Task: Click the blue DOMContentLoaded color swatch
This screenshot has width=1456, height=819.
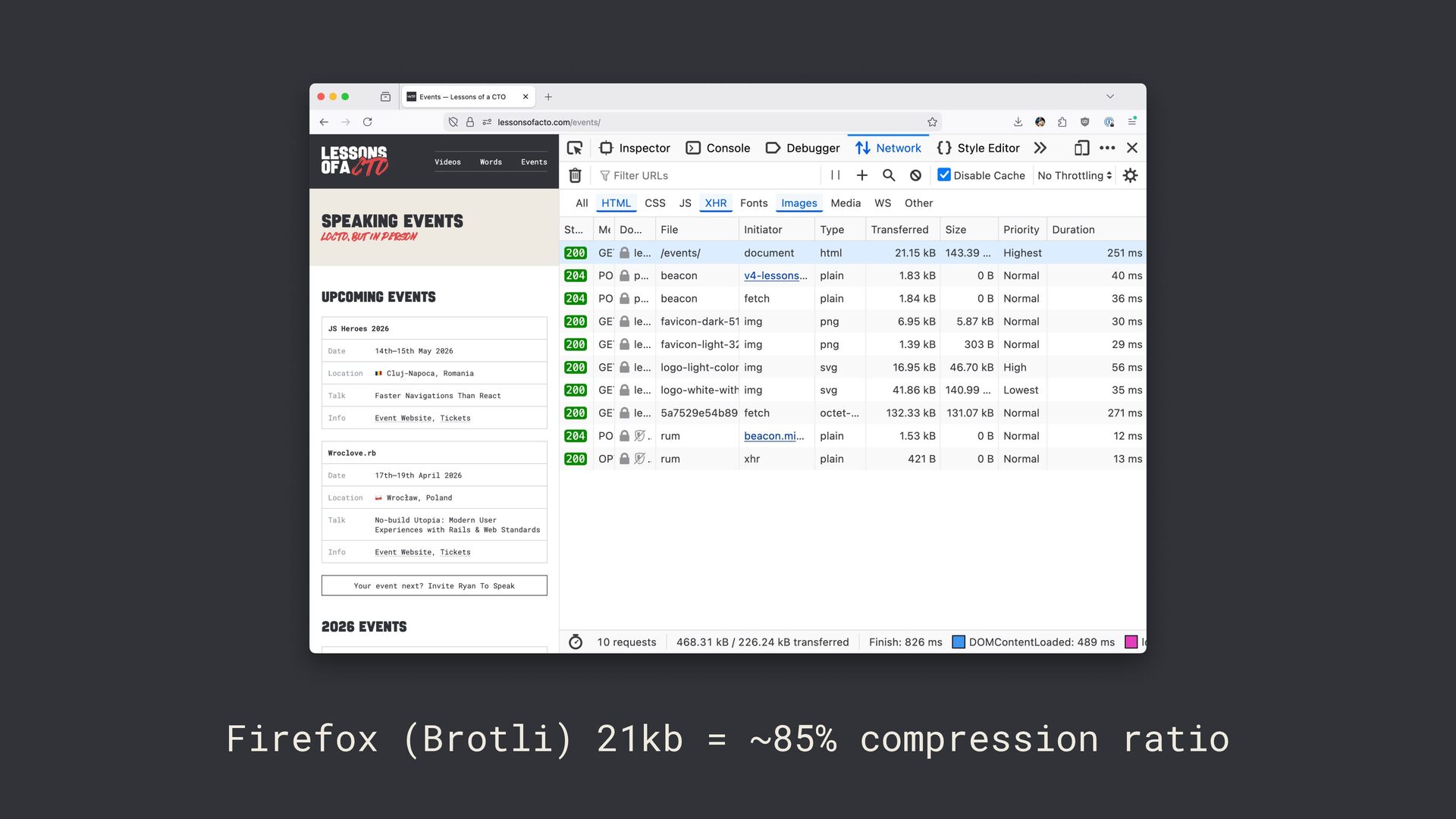Action: (x=959, y=642)
